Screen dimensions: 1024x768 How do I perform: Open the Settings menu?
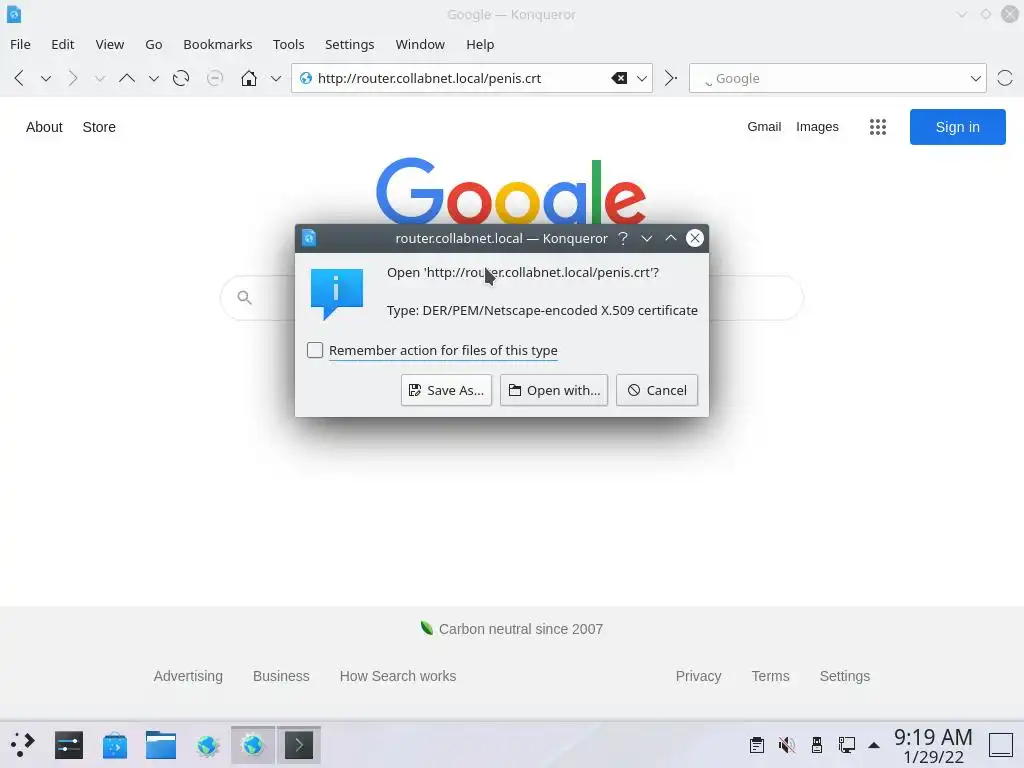[x=349, y=44]
